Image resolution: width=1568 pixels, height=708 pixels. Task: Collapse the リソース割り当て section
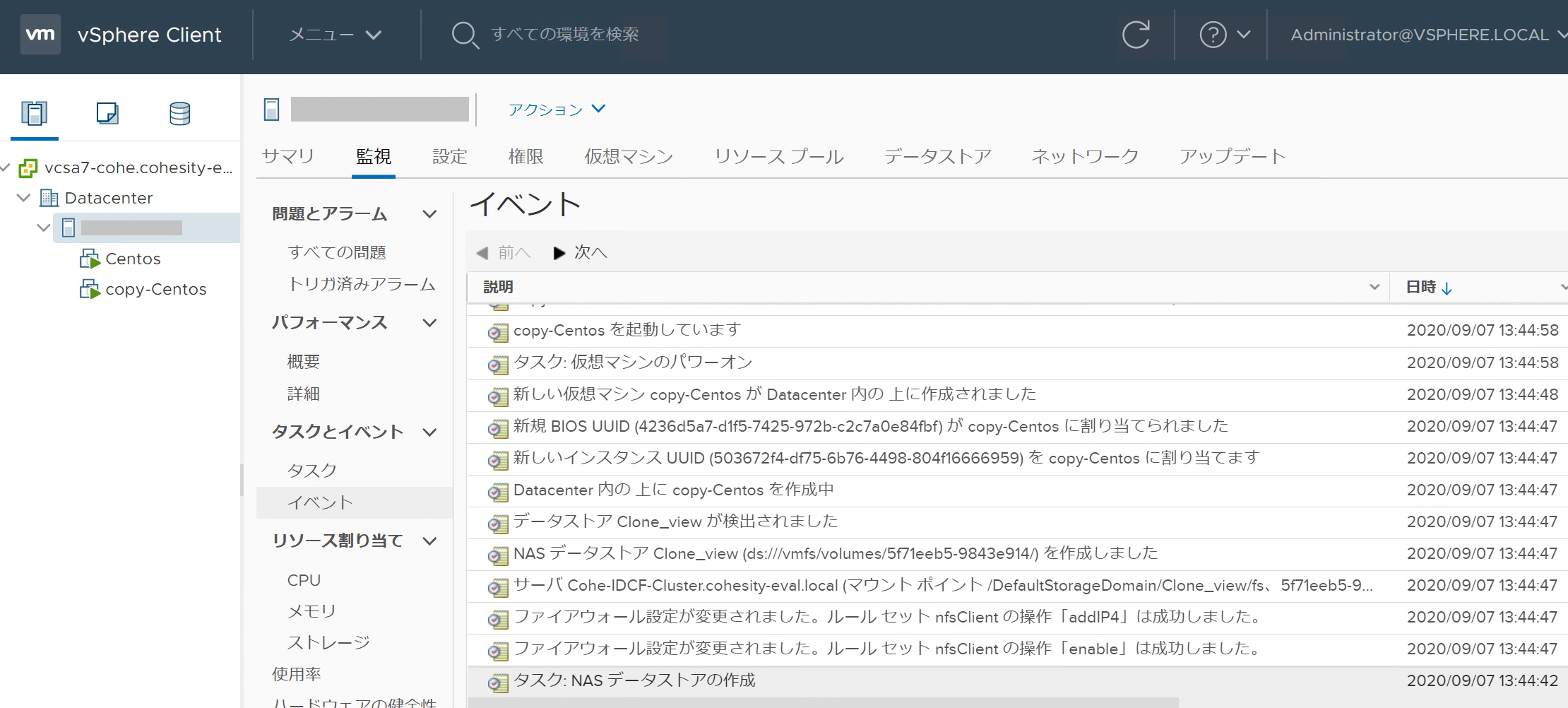429,541
